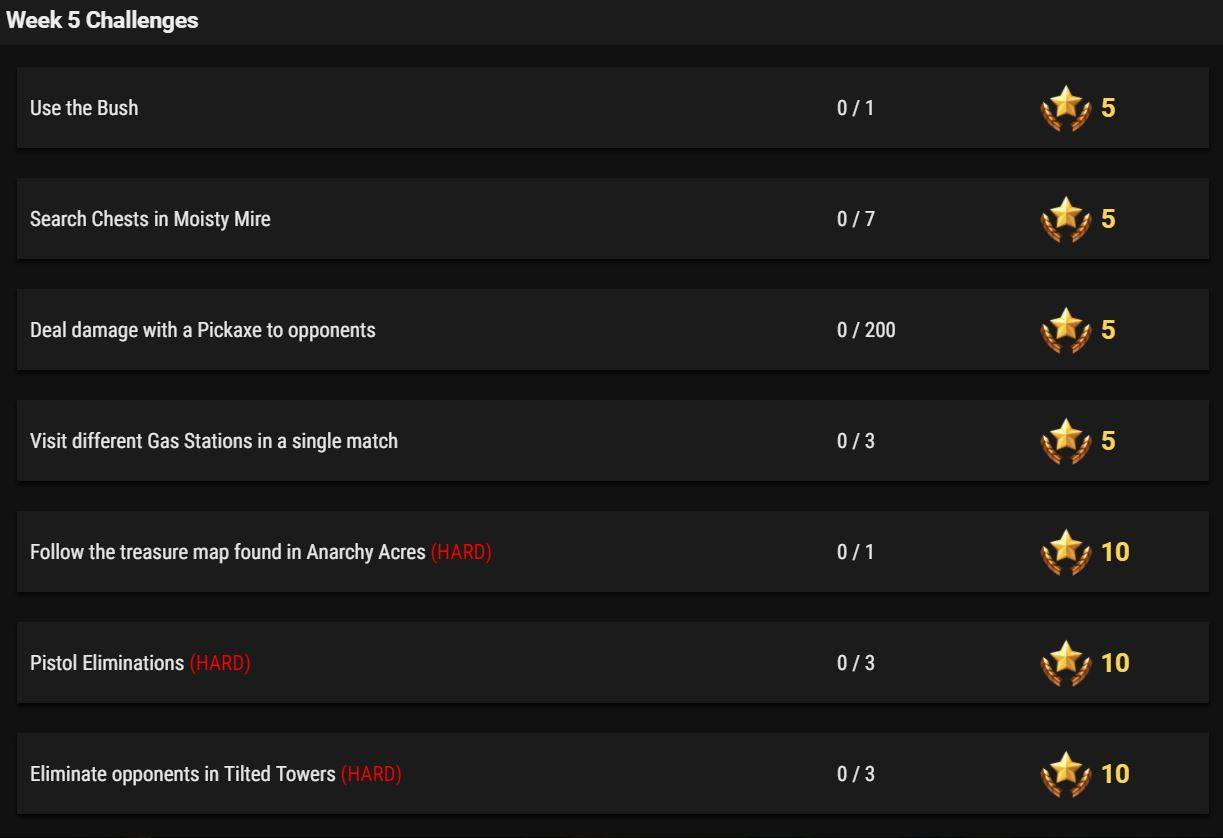Select the star icon for the Anarchy Acres treasure map
The width and height of the screenshot is (1223, 838).
tap(1066, 552)
